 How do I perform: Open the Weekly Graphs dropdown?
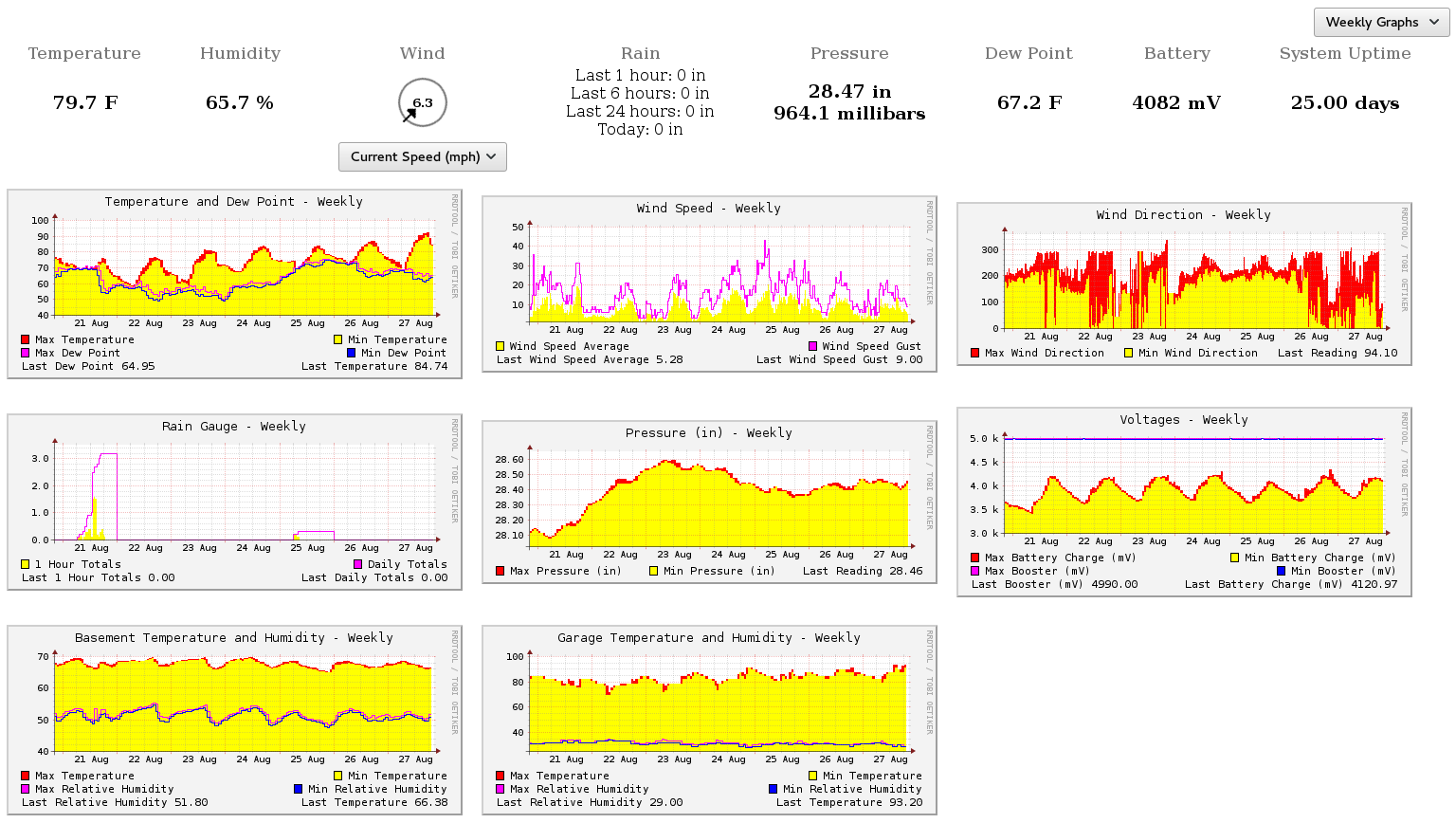tap(1381, 22)
